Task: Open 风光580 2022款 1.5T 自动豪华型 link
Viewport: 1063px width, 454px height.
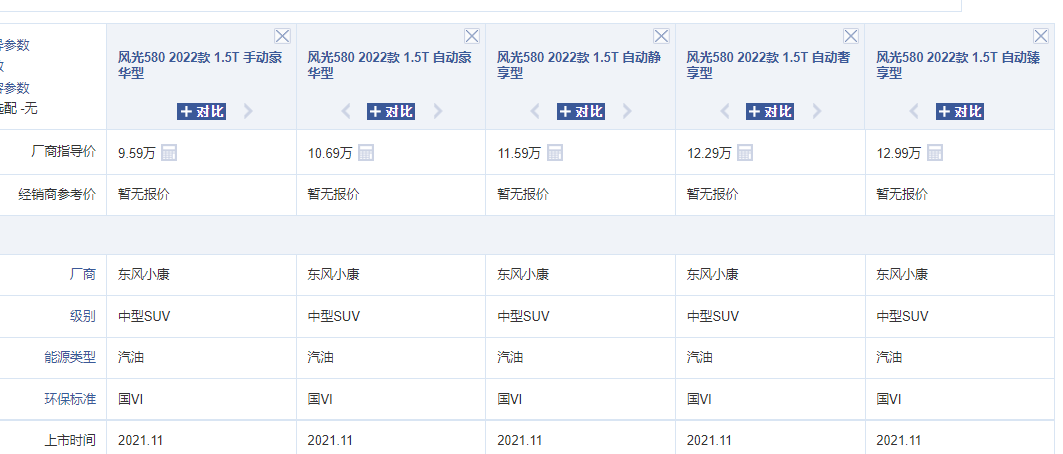Action: (389, 65)
